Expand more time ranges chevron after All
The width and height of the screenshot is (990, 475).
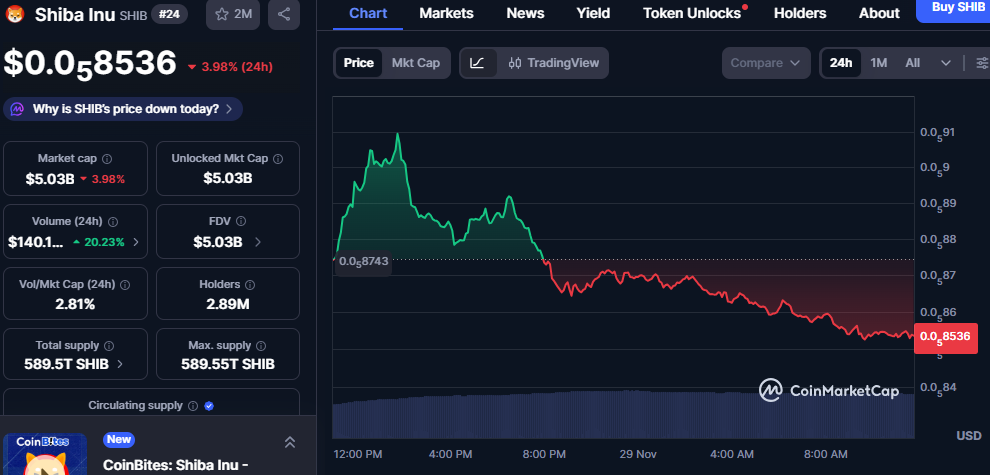[x=946, y=63]
